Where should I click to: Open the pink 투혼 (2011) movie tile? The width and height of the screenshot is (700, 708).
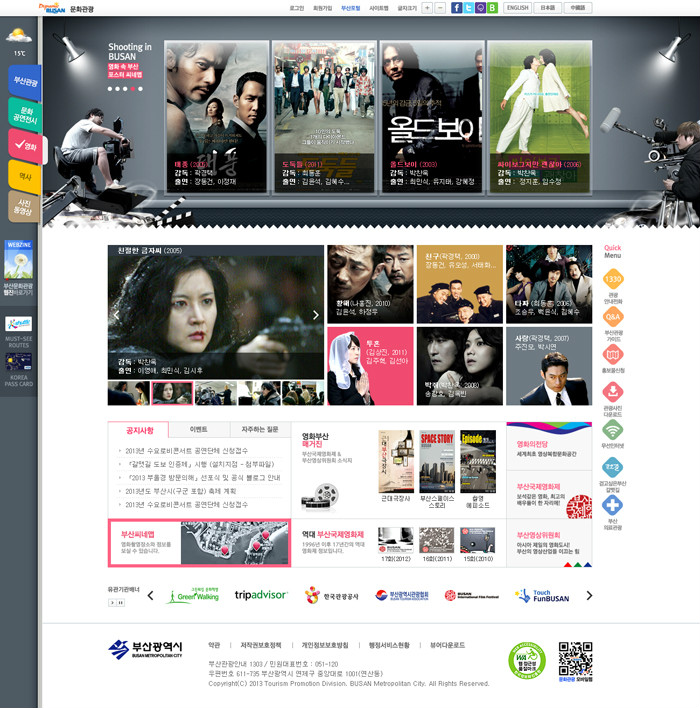(x=370, y=366)
